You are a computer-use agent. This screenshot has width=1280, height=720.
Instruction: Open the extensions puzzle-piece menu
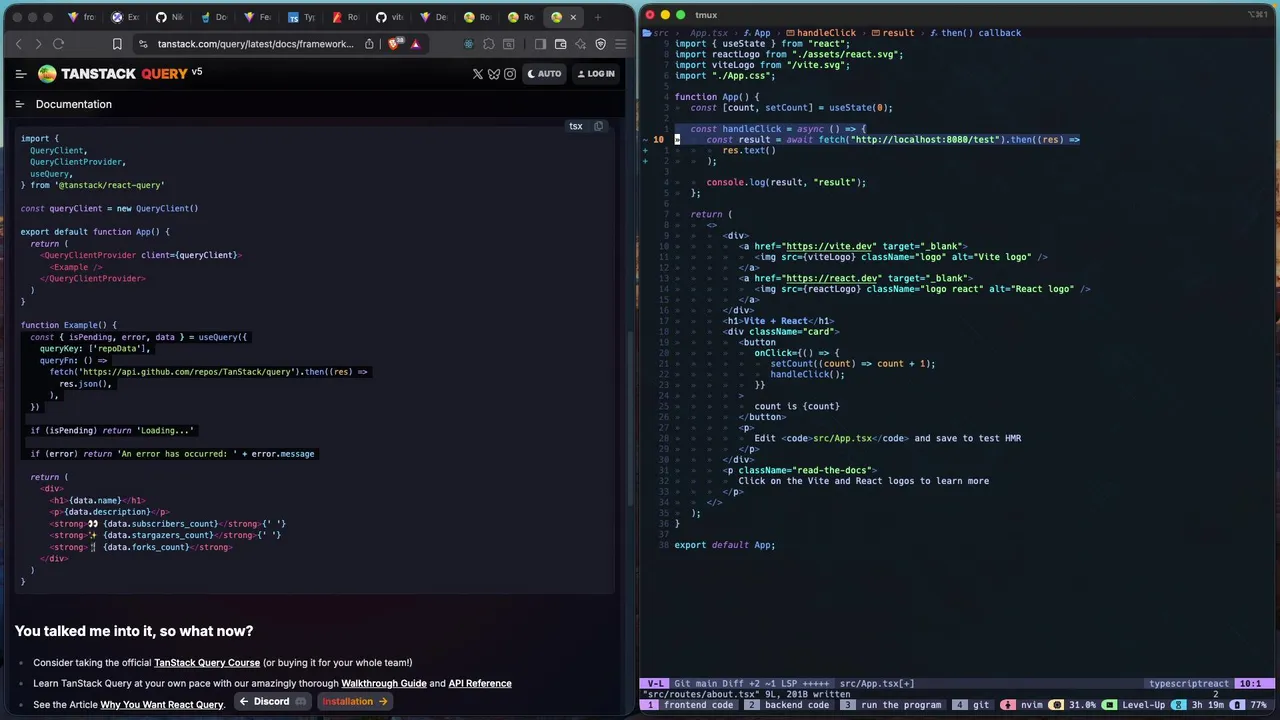click(488, 44)
